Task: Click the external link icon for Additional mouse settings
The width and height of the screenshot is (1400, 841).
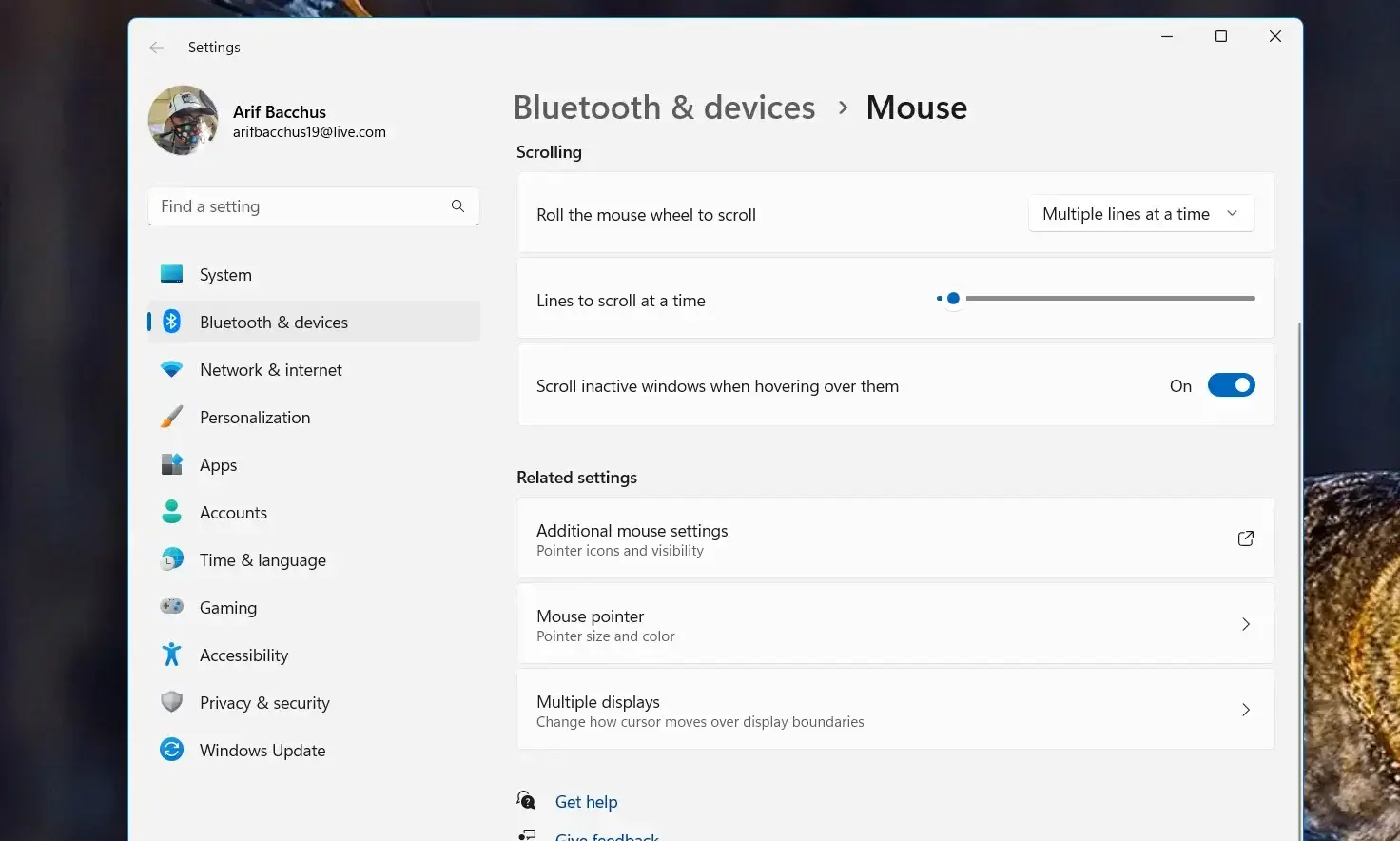Action: coord(1245,538)
